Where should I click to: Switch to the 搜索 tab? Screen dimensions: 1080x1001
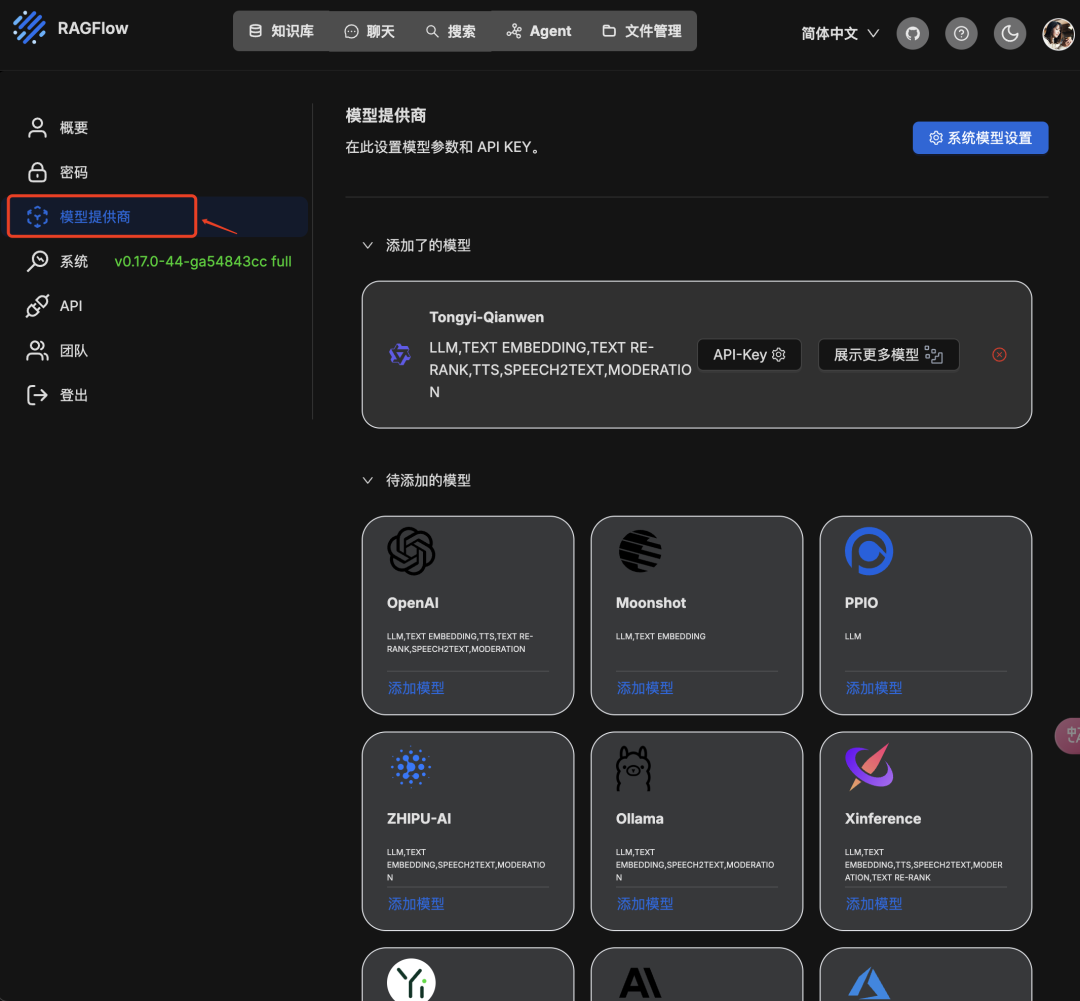(x=450, y=31)
